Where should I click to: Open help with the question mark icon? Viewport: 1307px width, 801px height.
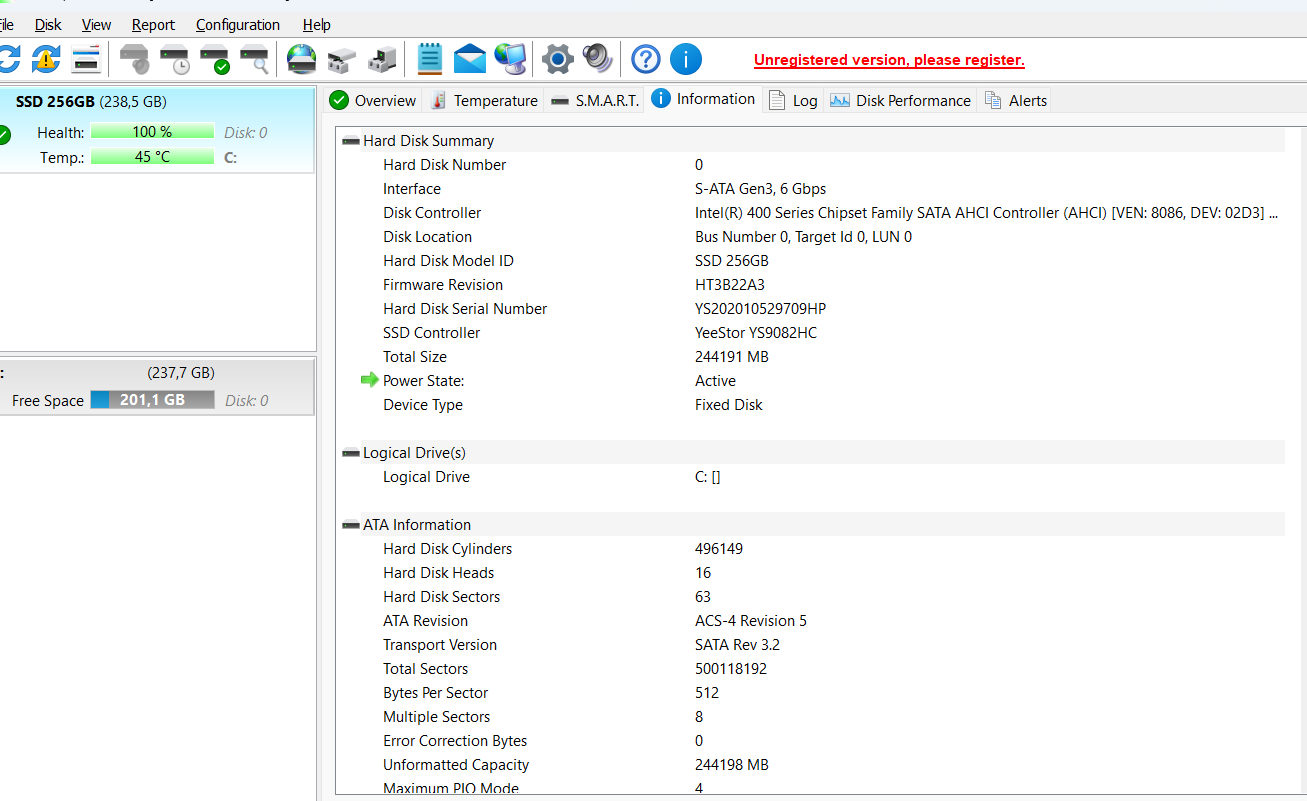[x=646, y=59]
